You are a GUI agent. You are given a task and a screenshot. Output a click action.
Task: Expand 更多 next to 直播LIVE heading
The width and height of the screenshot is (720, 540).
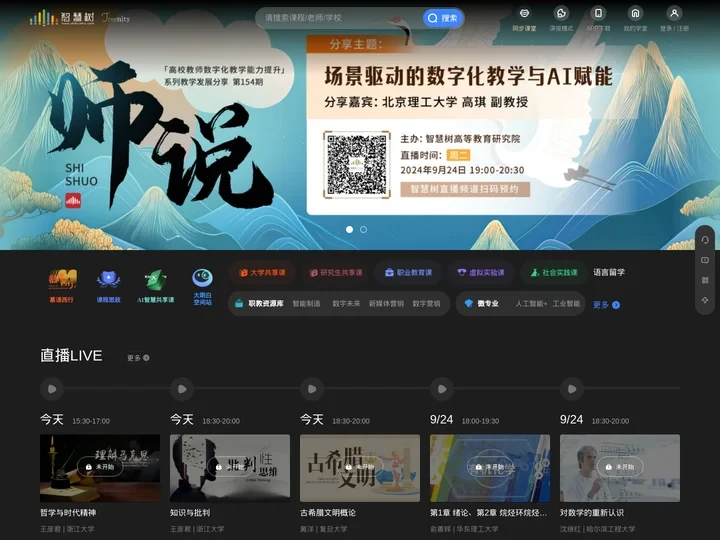(138, 358)
